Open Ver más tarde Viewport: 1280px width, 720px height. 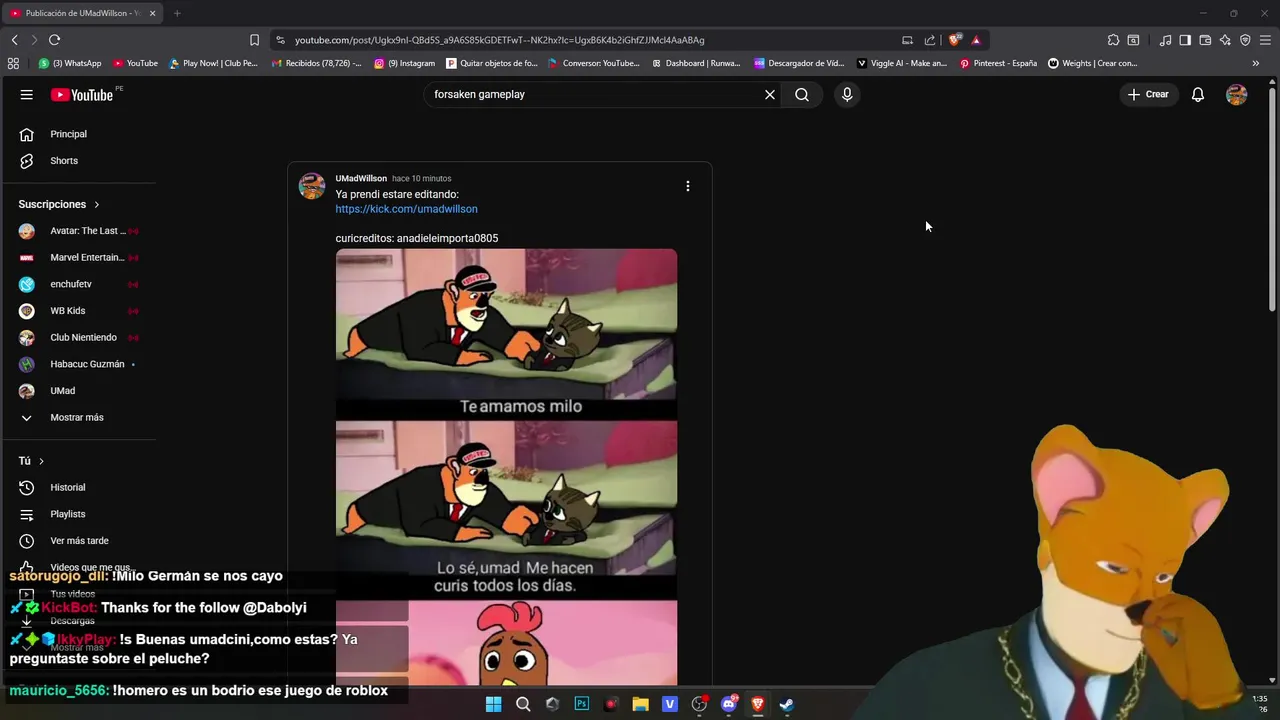80,541
